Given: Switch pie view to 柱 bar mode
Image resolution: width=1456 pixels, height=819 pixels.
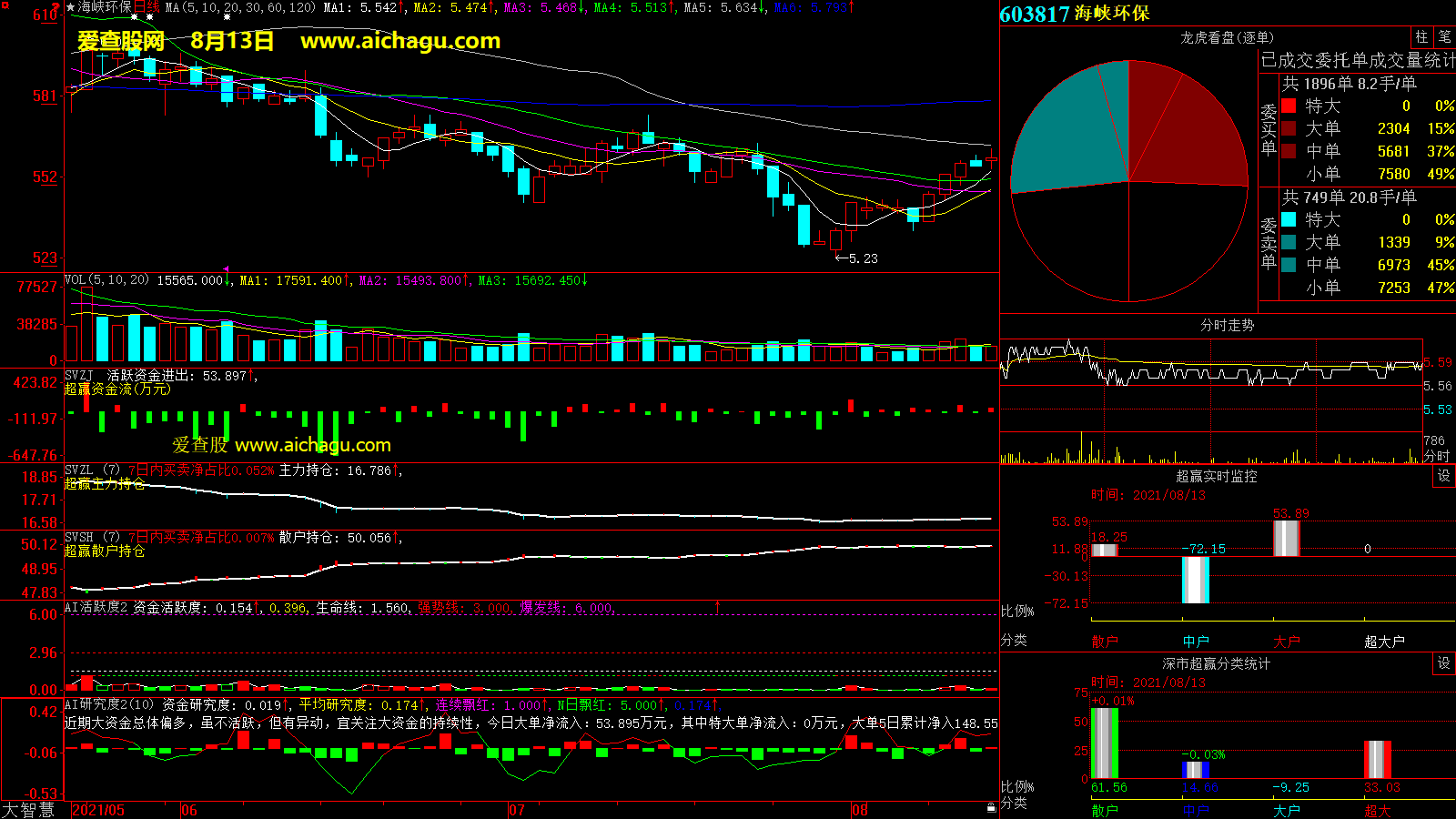Looking at the screenshot, I should (x=1421, y=37).
